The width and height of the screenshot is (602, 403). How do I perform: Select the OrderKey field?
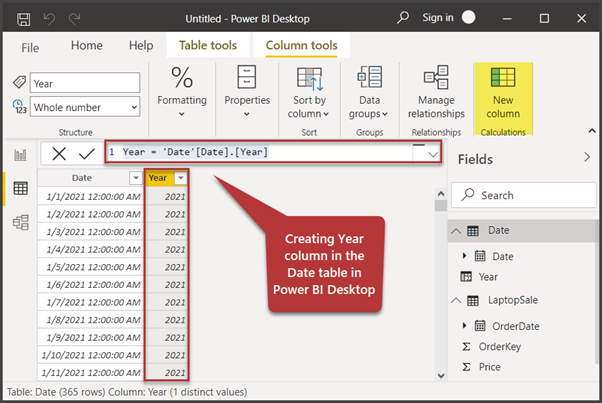(499, 347)
